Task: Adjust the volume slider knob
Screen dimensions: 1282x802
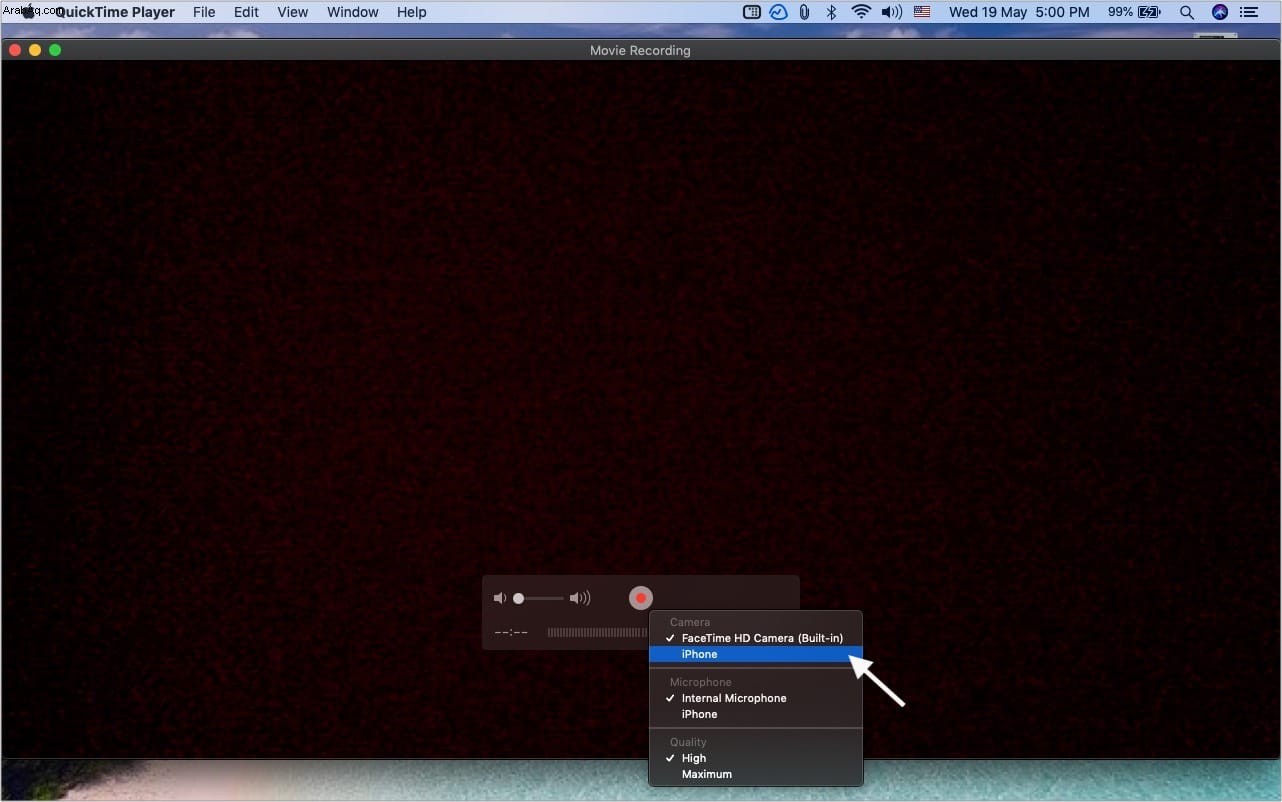Action: pos(518,598)
